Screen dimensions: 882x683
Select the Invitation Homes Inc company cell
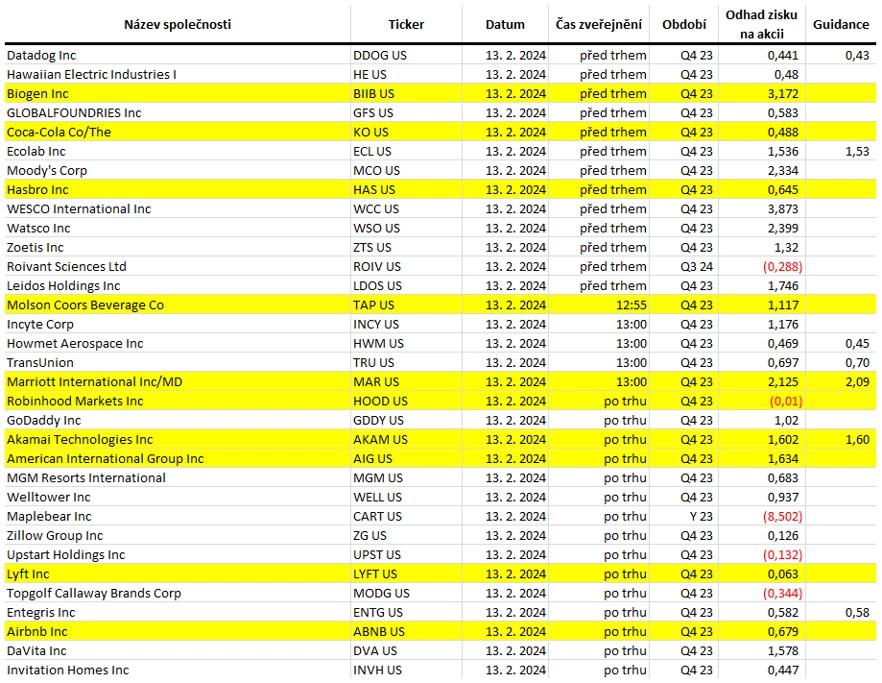click(x=68, y=670)
